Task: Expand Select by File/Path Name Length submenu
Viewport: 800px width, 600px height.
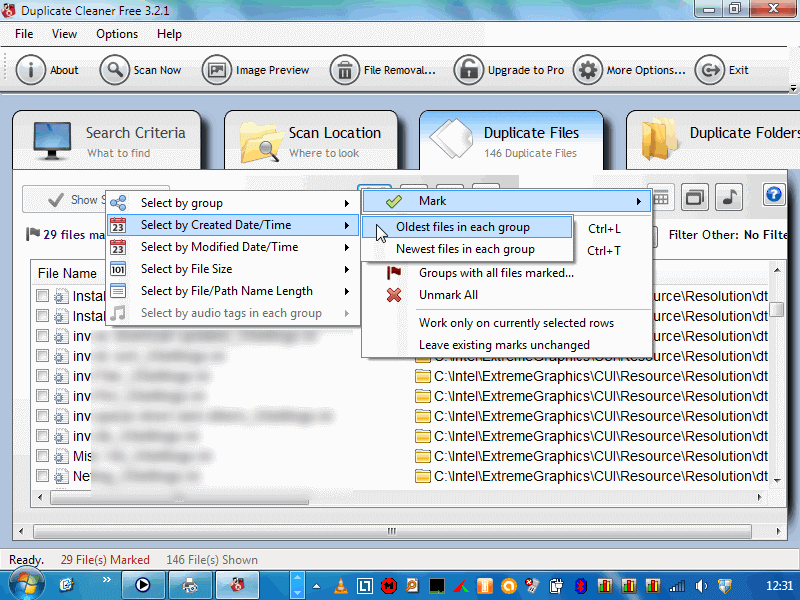Action: point(226,291)
